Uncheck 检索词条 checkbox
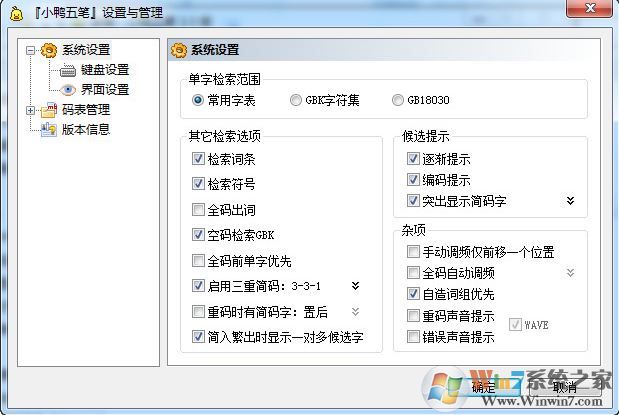The width and height of the screenshot is (619, 415). coord(198,159)
